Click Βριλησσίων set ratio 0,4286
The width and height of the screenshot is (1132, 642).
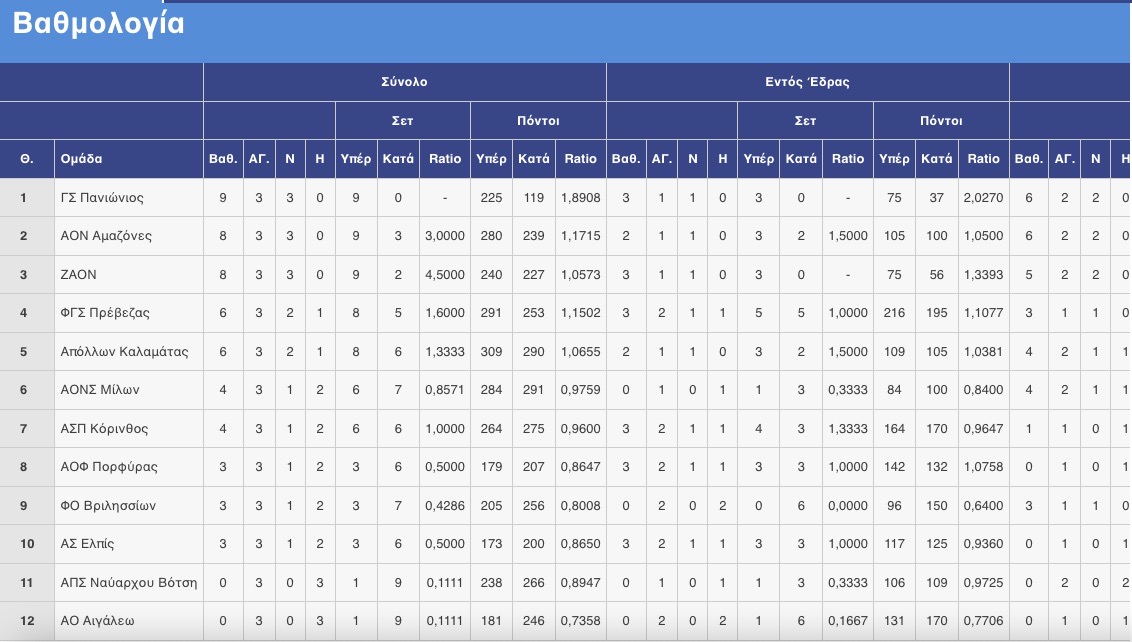point(445,506)
